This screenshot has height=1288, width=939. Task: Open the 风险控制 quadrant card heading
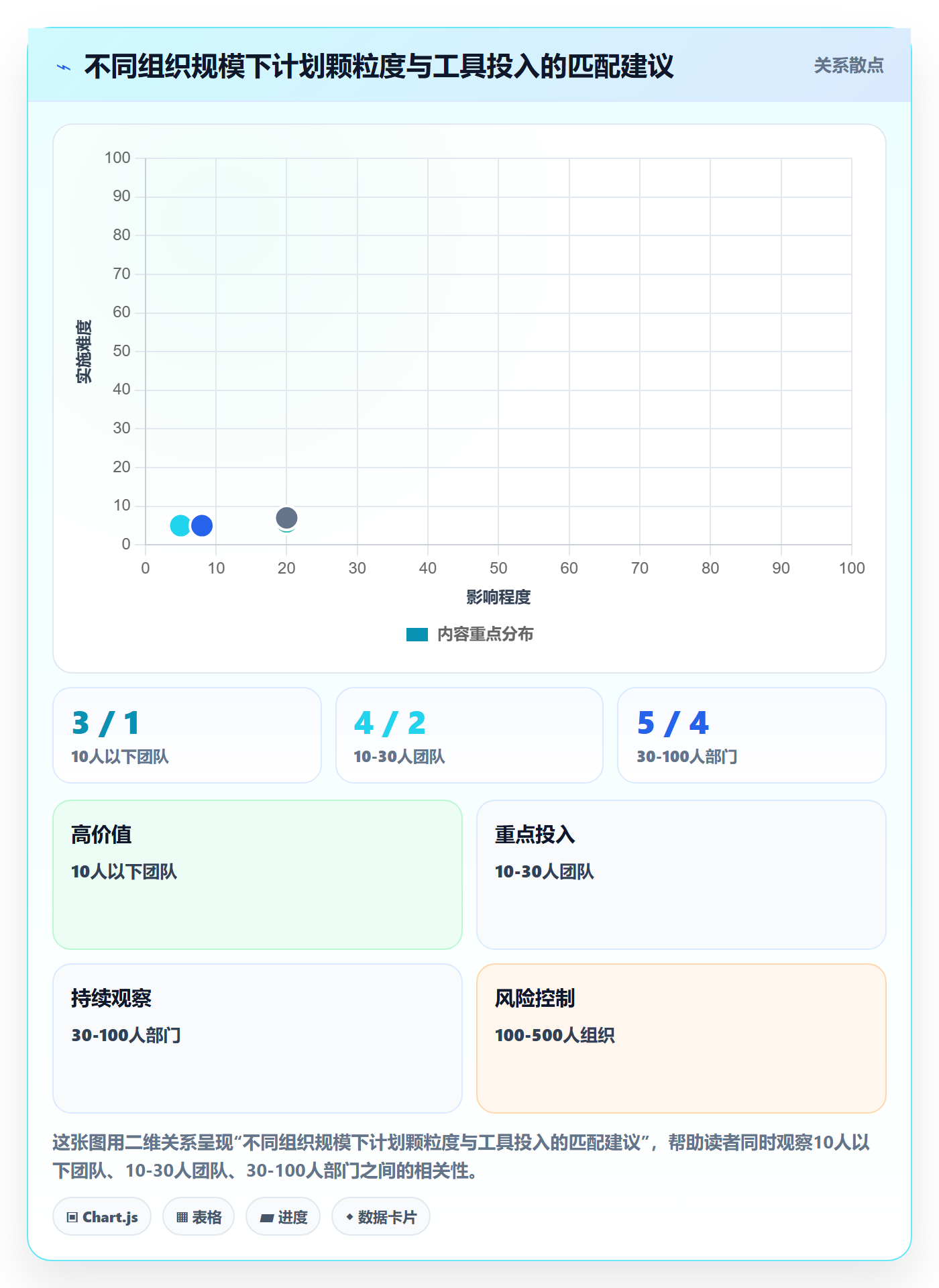point(535,998)
